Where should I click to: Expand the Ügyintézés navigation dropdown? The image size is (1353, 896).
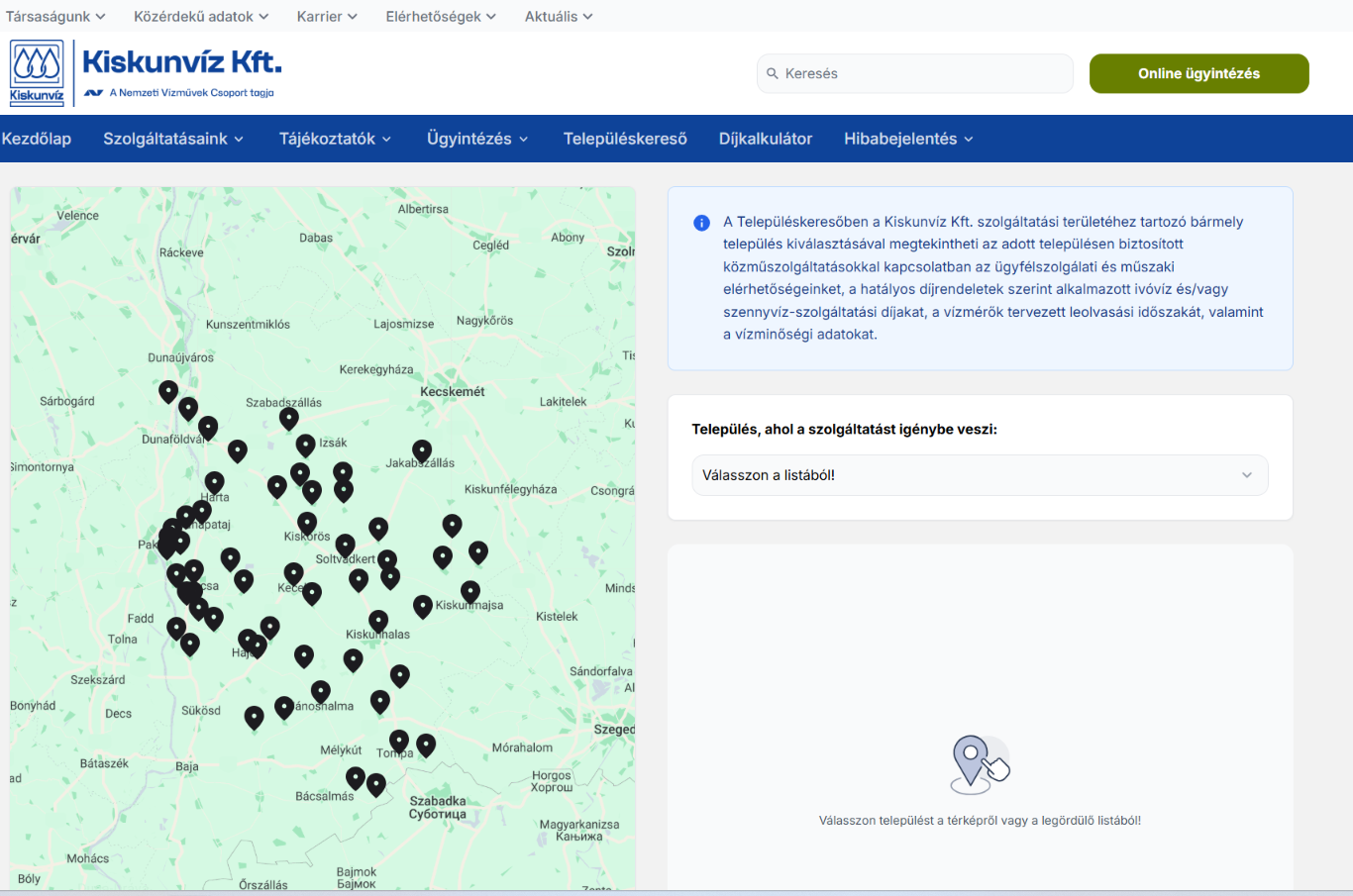477,139
